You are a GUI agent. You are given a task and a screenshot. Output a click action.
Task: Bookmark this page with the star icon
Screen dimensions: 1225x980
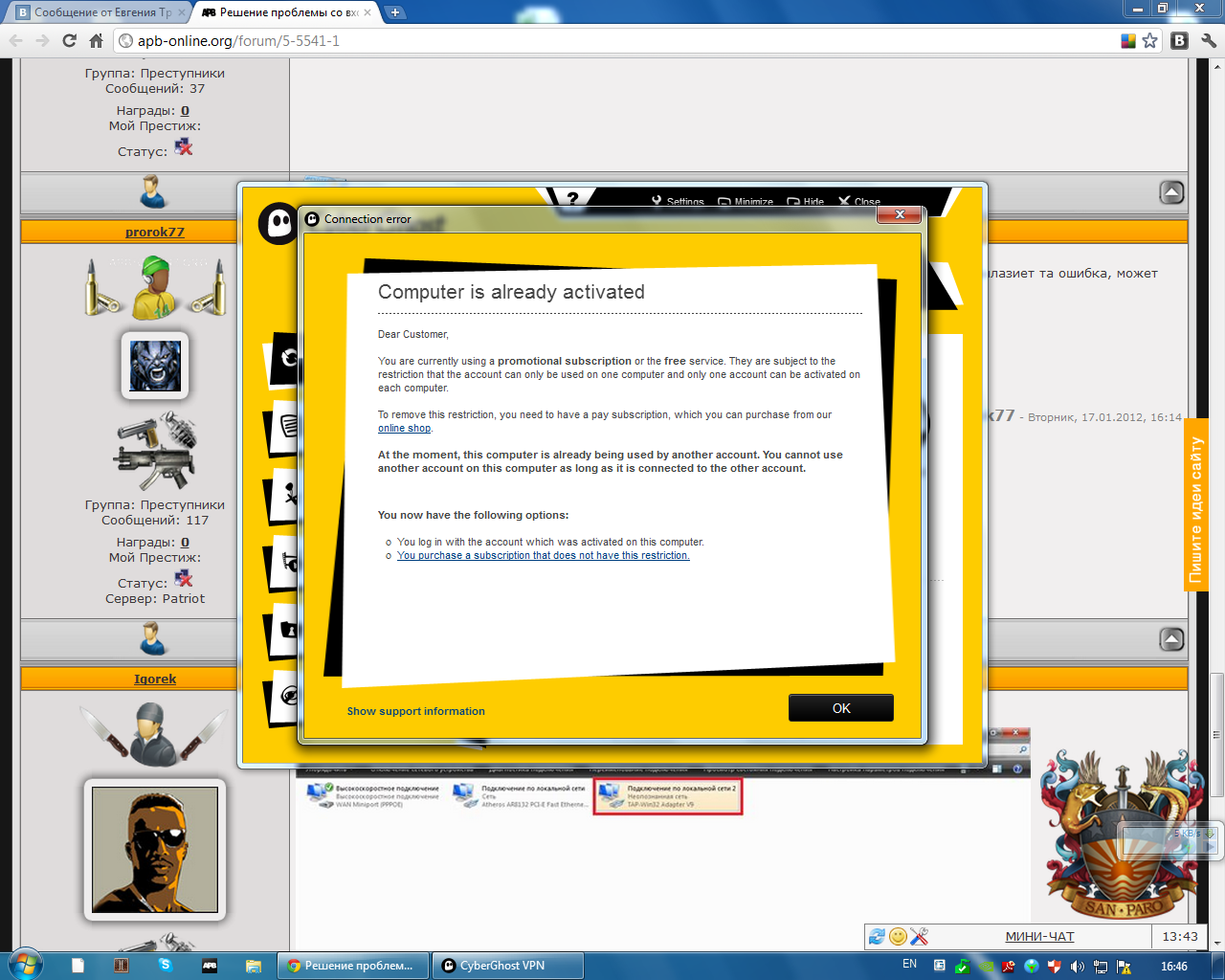(1149, 40)
